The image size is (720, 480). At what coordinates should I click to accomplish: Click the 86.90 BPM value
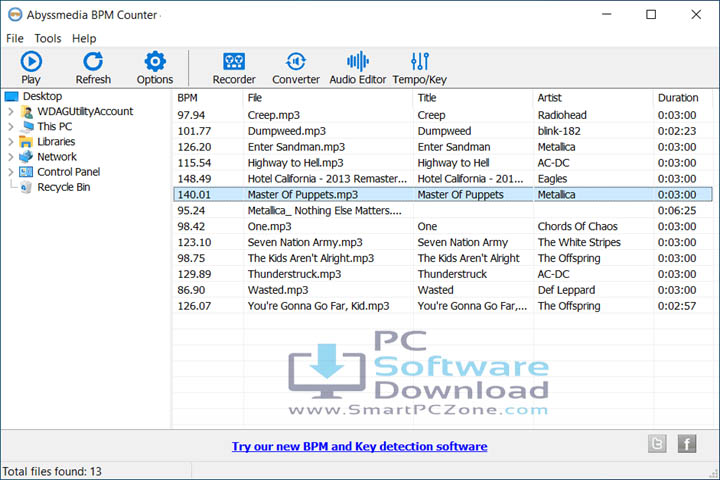coord(191,290)
